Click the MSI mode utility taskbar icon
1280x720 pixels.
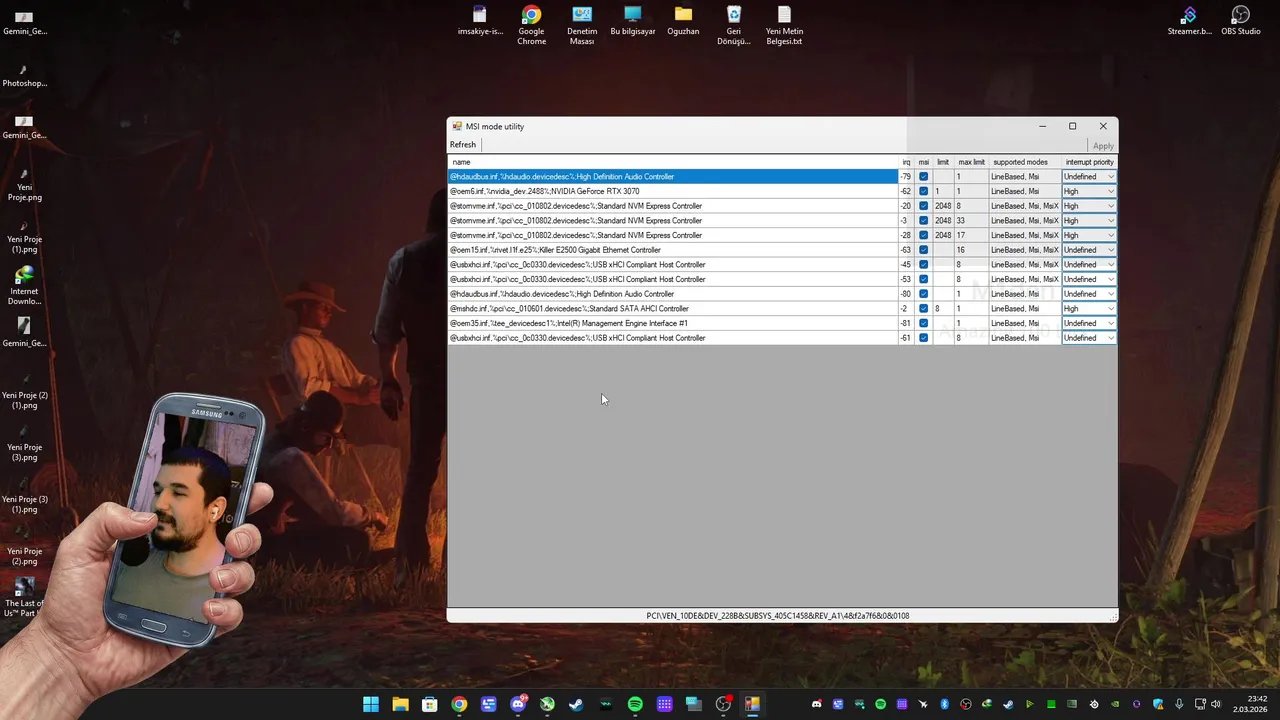(752, 704)
